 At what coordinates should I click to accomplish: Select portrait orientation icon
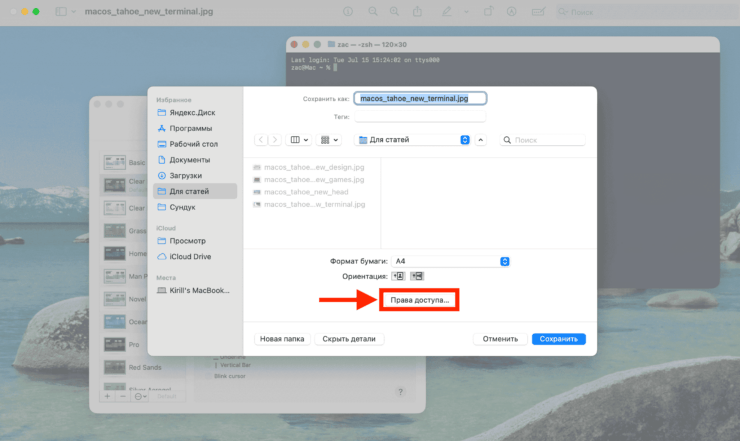[400, 276]
